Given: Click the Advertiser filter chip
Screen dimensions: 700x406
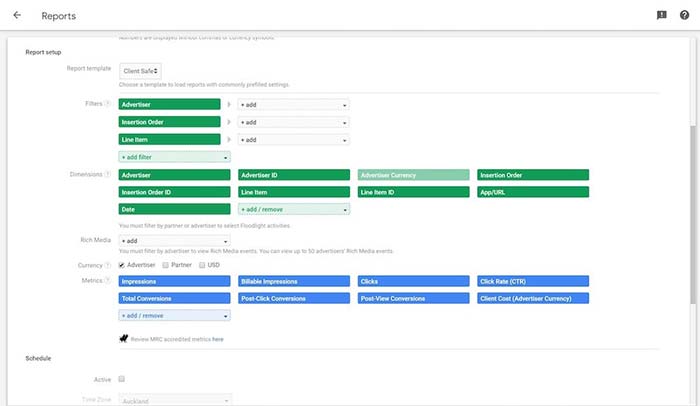Looking at the screenshot, I should click(170, 105).
